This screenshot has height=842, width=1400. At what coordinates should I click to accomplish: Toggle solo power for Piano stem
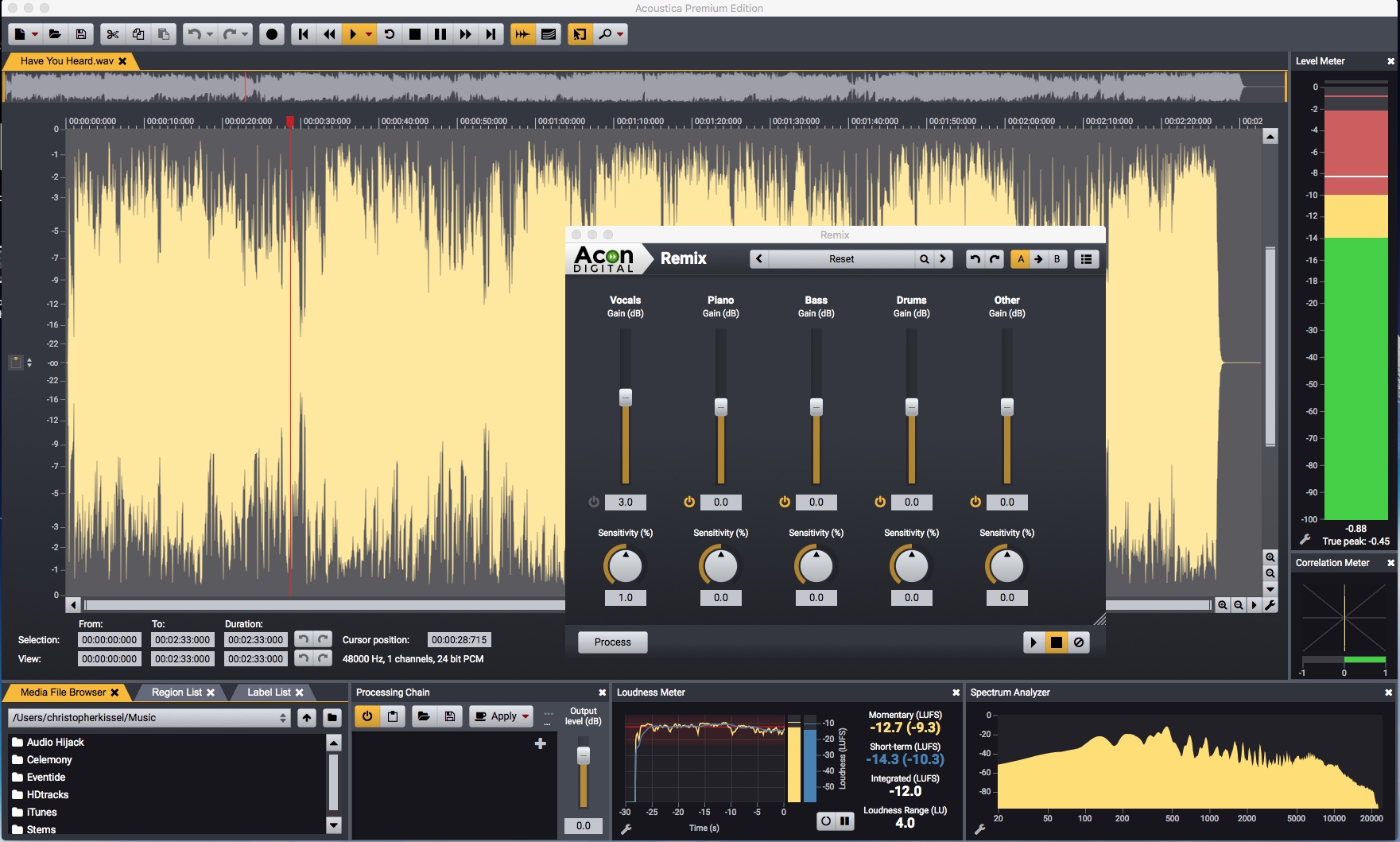(689, 502)
